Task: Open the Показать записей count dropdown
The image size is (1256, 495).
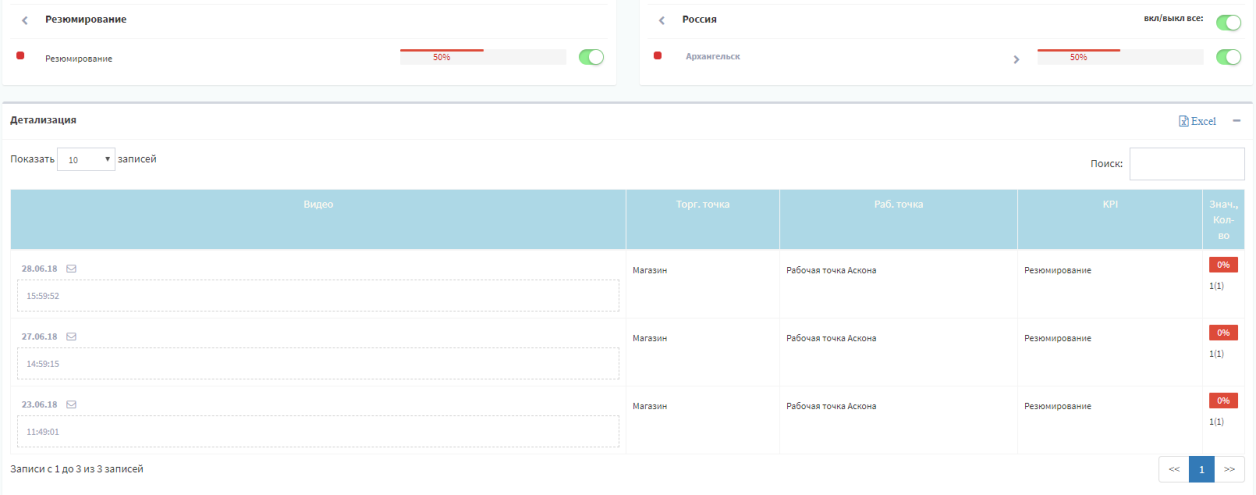Action: coord(86,159)
